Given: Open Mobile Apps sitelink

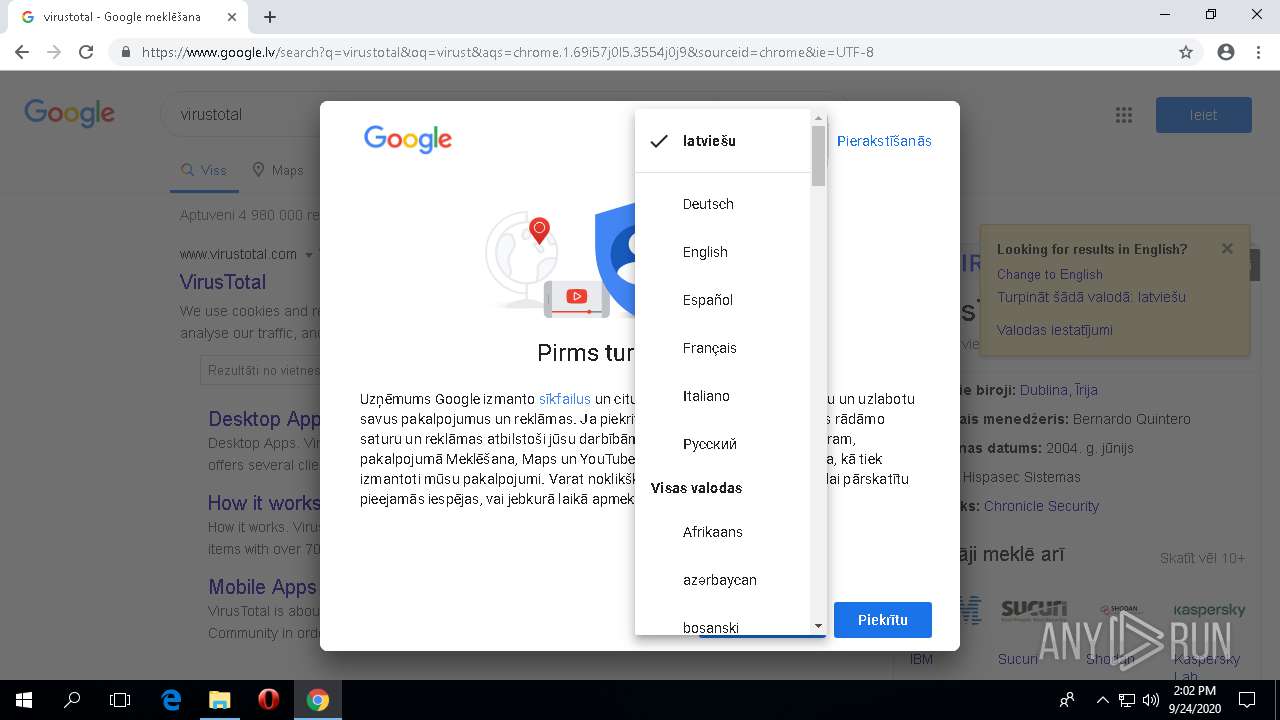Looking at the screenshot, I should click(x=262, y=587).
